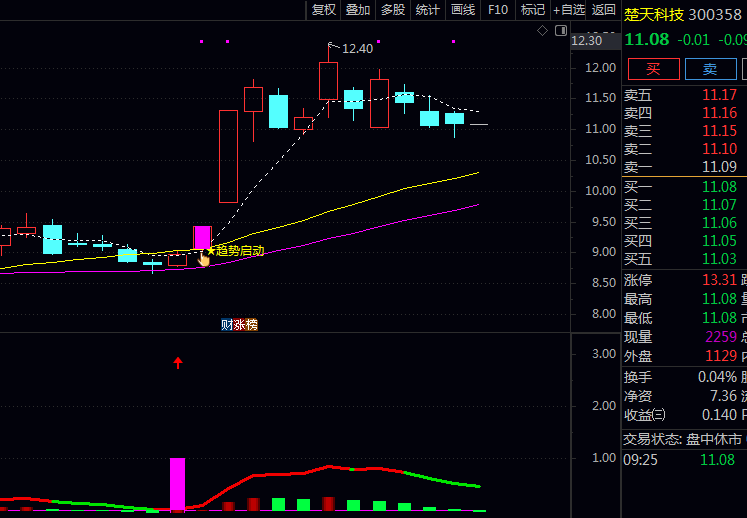Screen dimensions: 747x518
Task: Click stock name 楚天科技
Action: (x=654, y=15)
